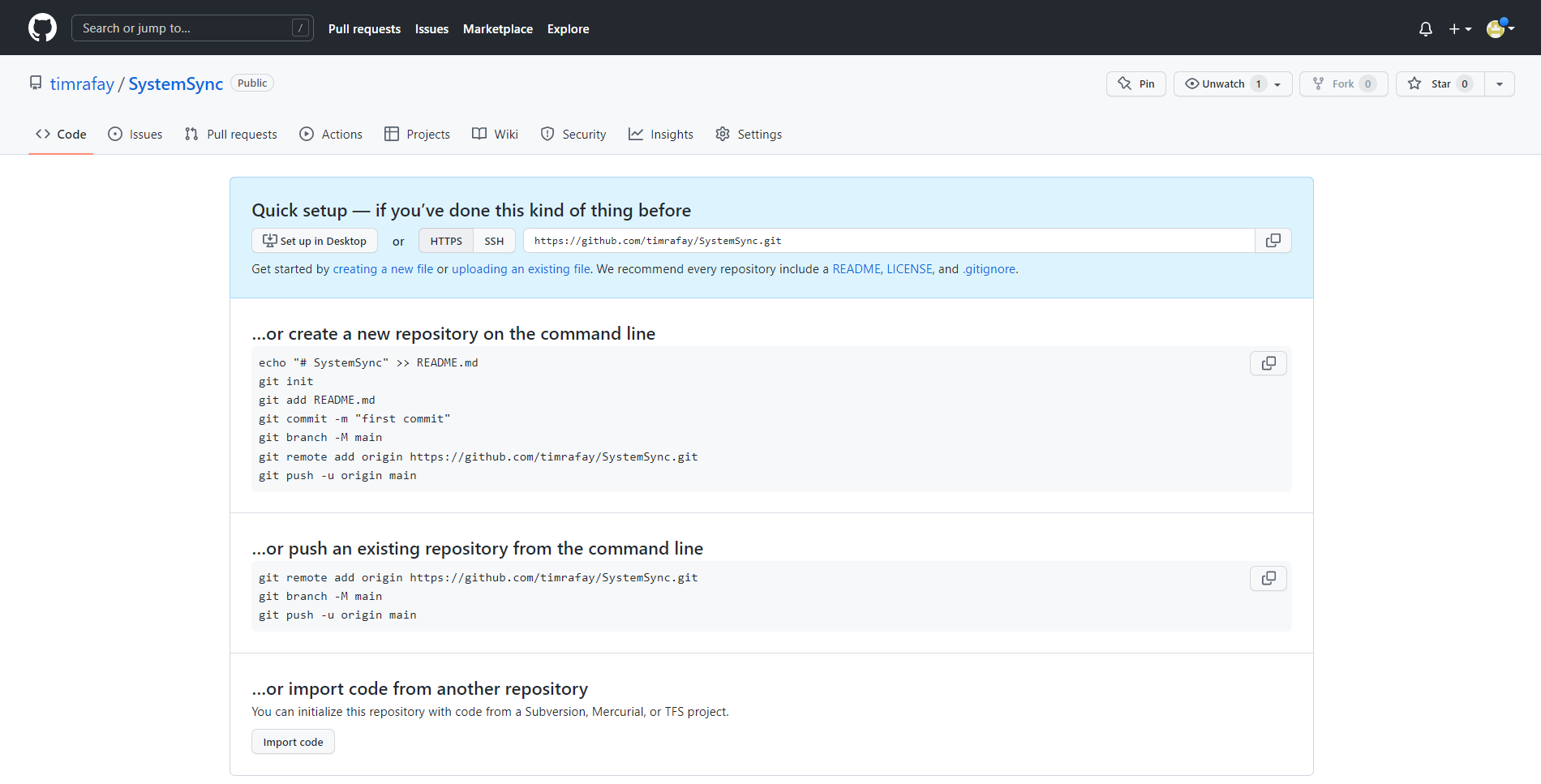This screenshot has height=784, width=1541.
Task: Open the README link
Action: pyautogui.click(x=856, y=269)
